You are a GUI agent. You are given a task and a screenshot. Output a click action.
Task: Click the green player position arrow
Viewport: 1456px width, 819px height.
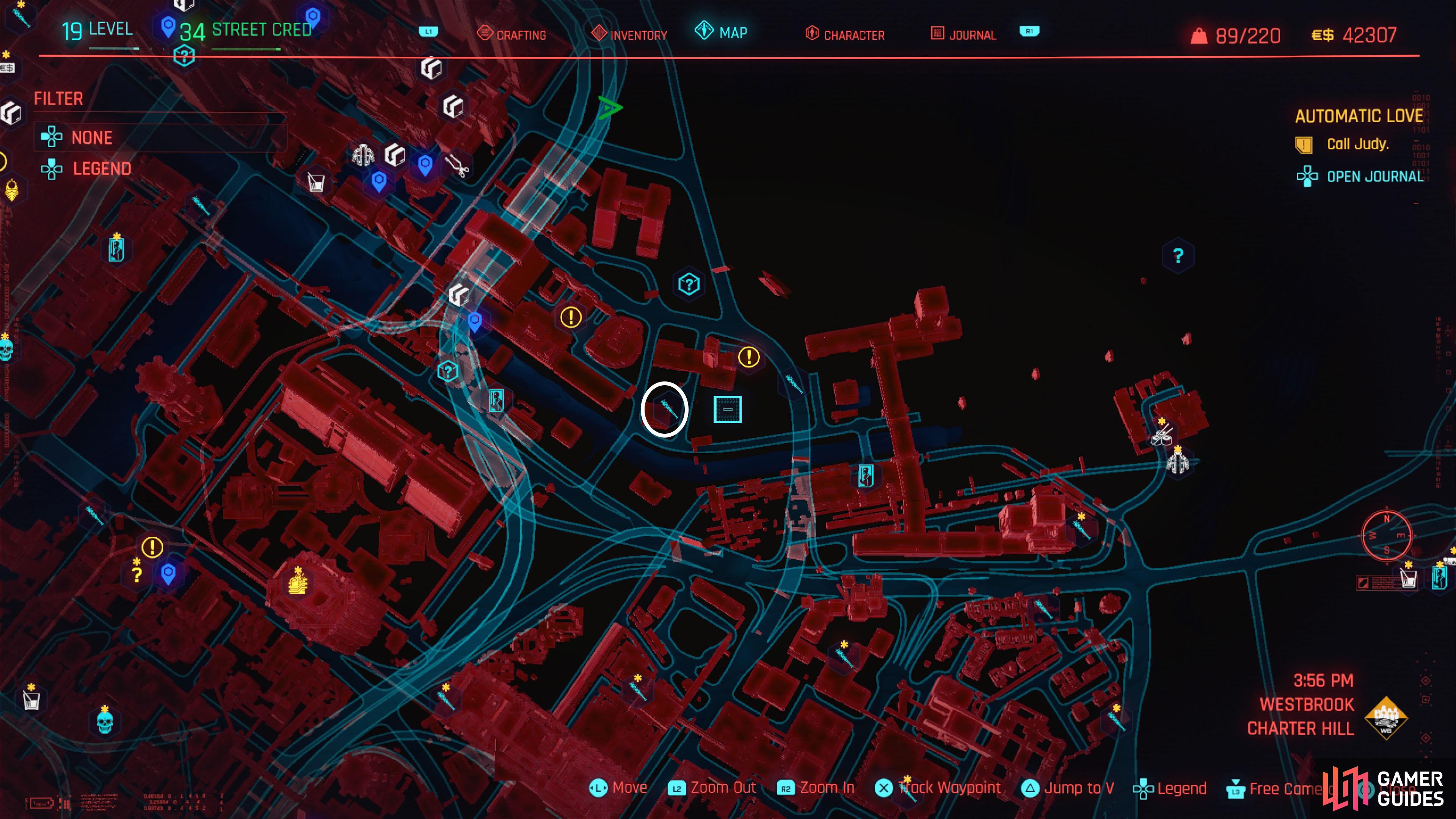(x=610, y=107)
